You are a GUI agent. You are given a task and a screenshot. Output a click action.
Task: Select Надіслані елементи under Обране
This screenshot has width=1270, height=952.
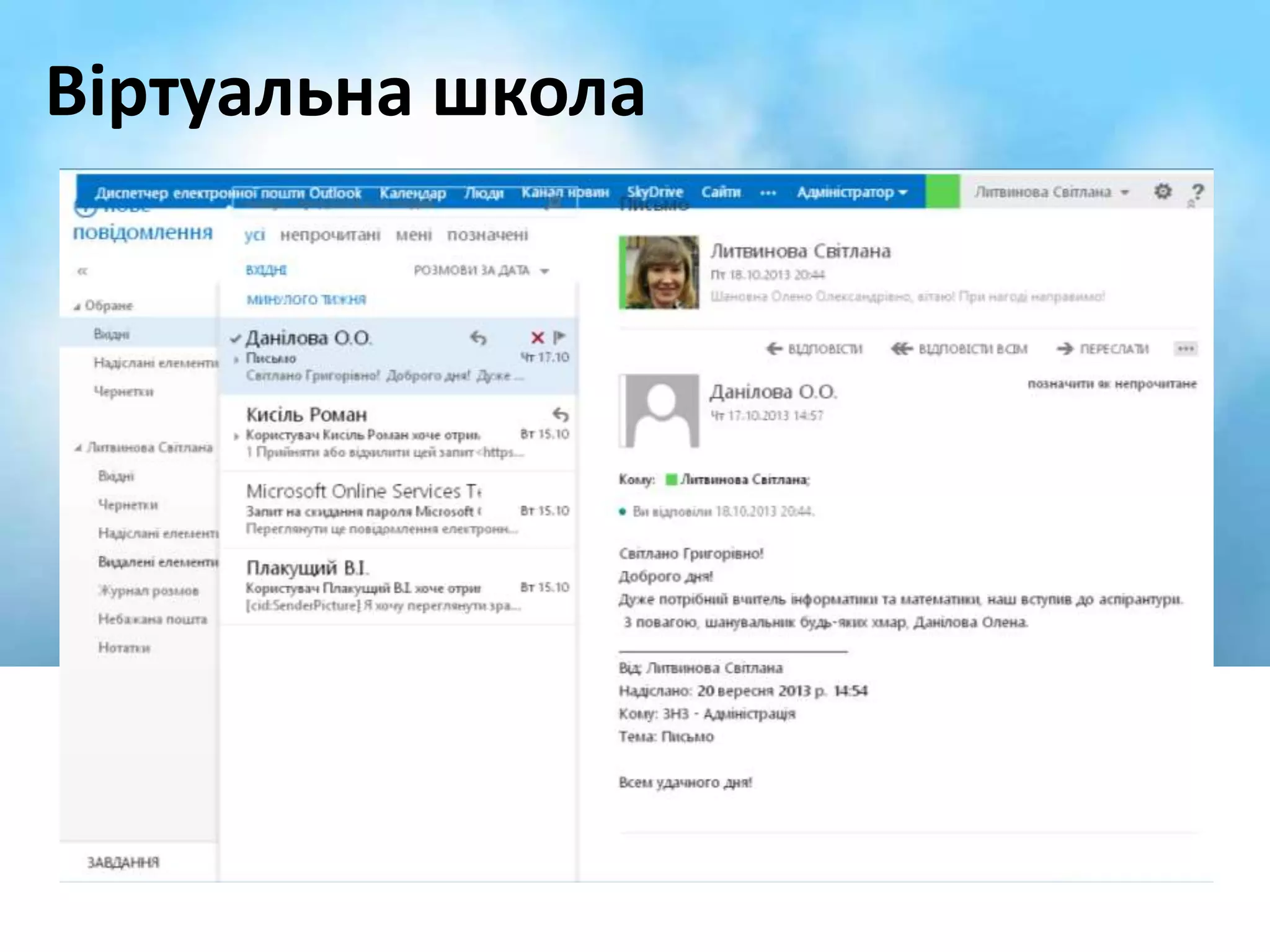click(156, 363)
